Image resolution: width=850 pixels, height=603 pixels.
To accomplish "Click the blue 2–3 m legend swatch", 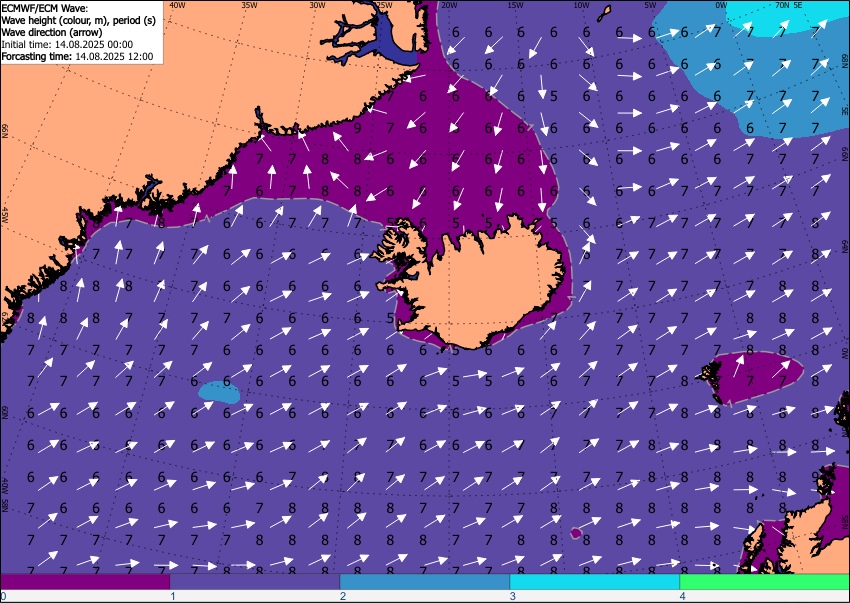I will (x=424, y=582).
